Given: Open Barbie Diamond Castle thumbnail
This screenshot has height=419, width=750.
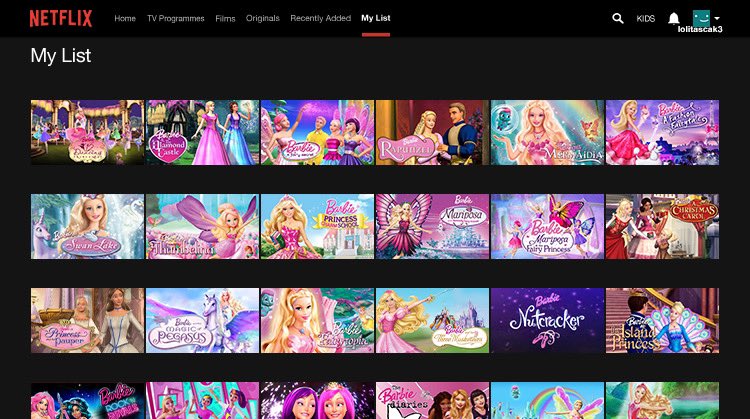Looking at the screenshot, I should [202, 132].
